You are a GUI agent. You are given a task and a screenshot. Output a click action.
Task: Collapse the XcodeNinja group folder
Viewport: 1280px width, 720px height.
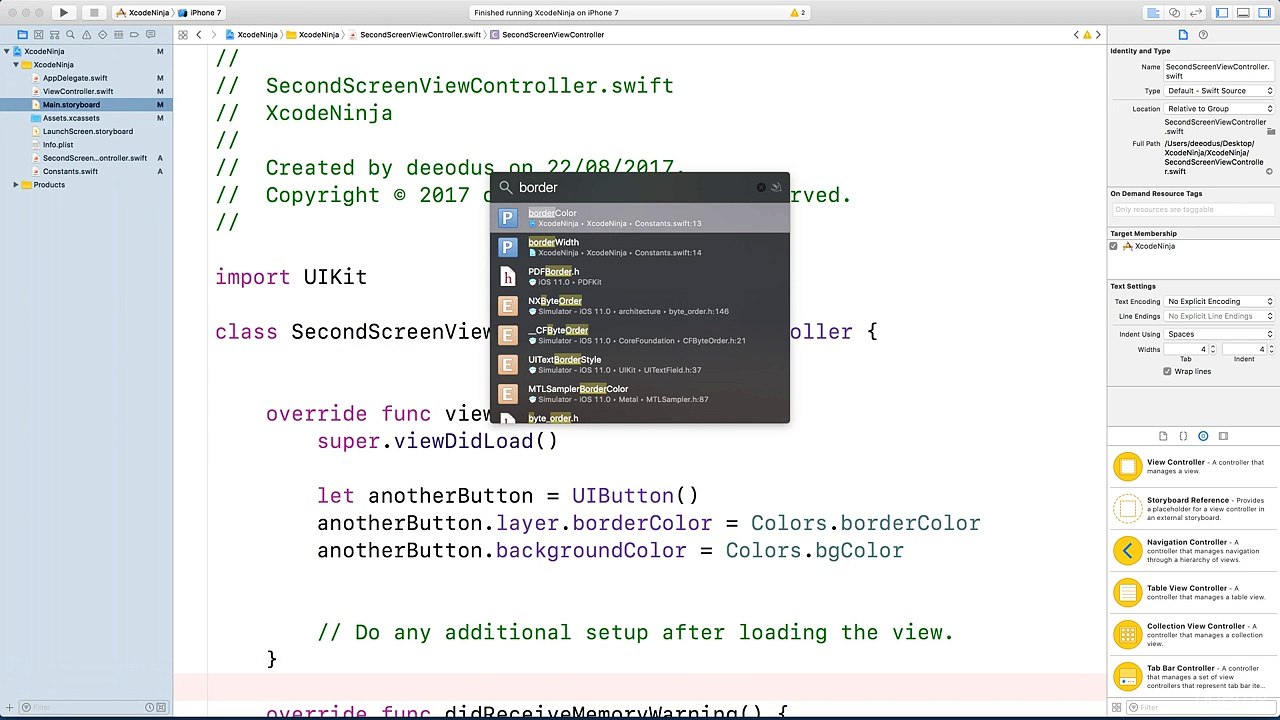16,65
